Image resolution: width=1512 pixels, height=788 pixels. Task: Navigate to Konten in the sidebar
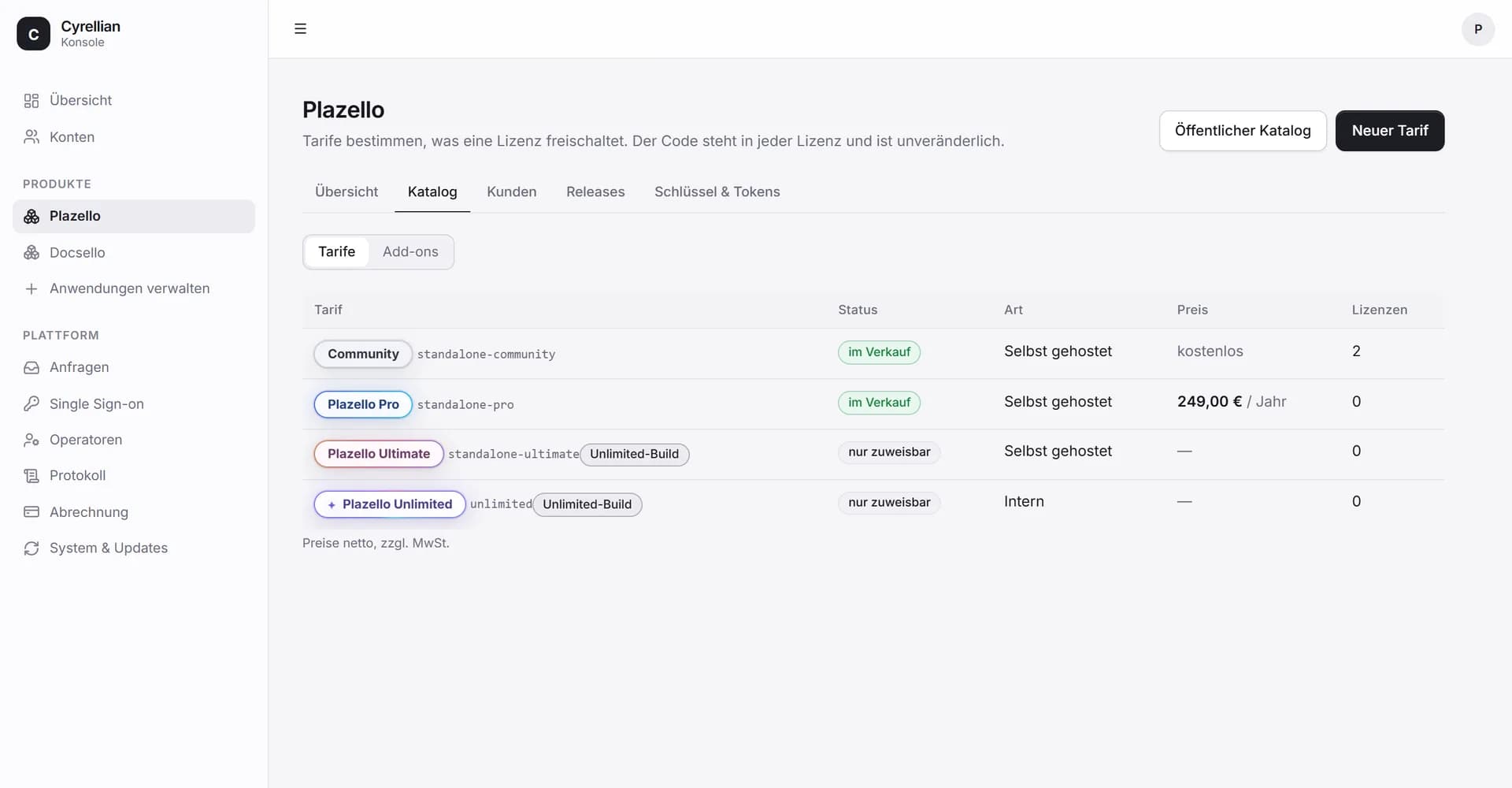click(134, 137)
